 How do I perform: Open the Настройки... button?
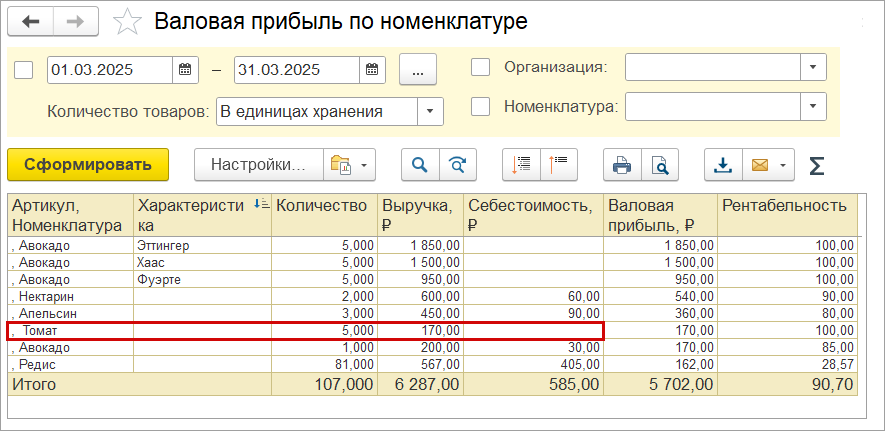tap(257, 165)
